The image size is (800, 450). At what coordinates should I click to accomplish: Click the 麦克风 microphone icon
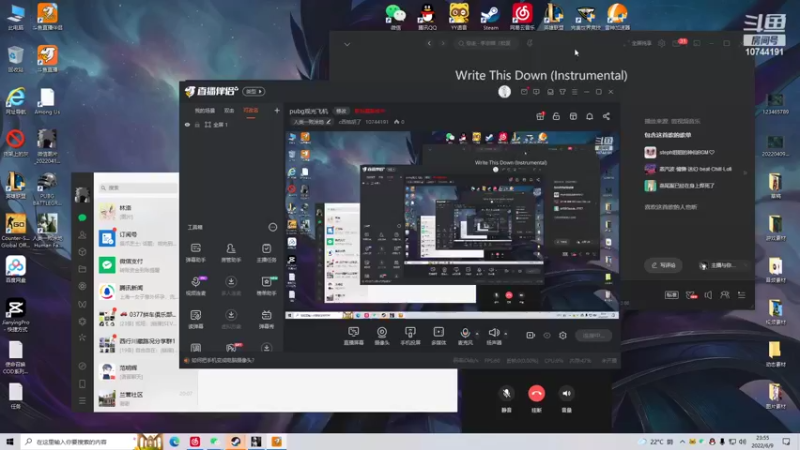coord(465,335)
